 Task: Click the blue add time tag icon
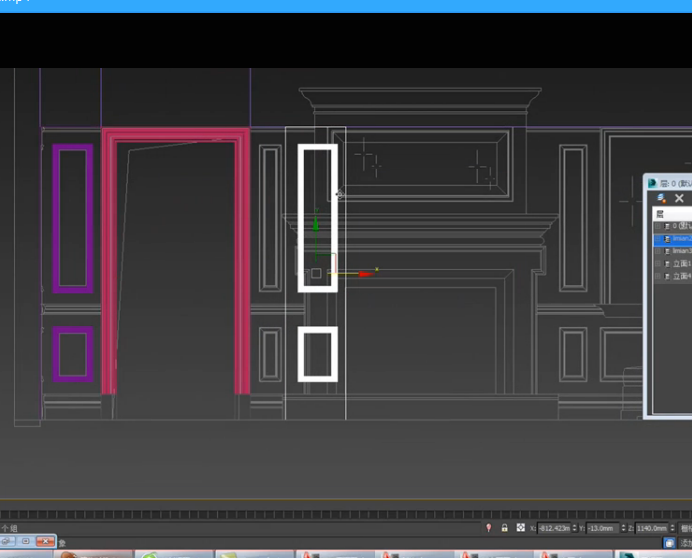tap(670, 542)
